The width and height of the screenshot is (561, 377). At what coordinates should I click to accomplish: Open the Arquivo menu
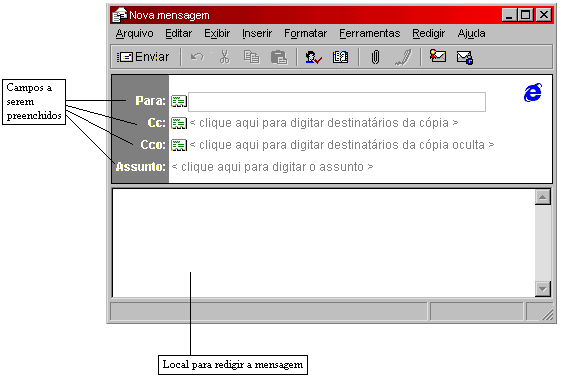[134, 33]
